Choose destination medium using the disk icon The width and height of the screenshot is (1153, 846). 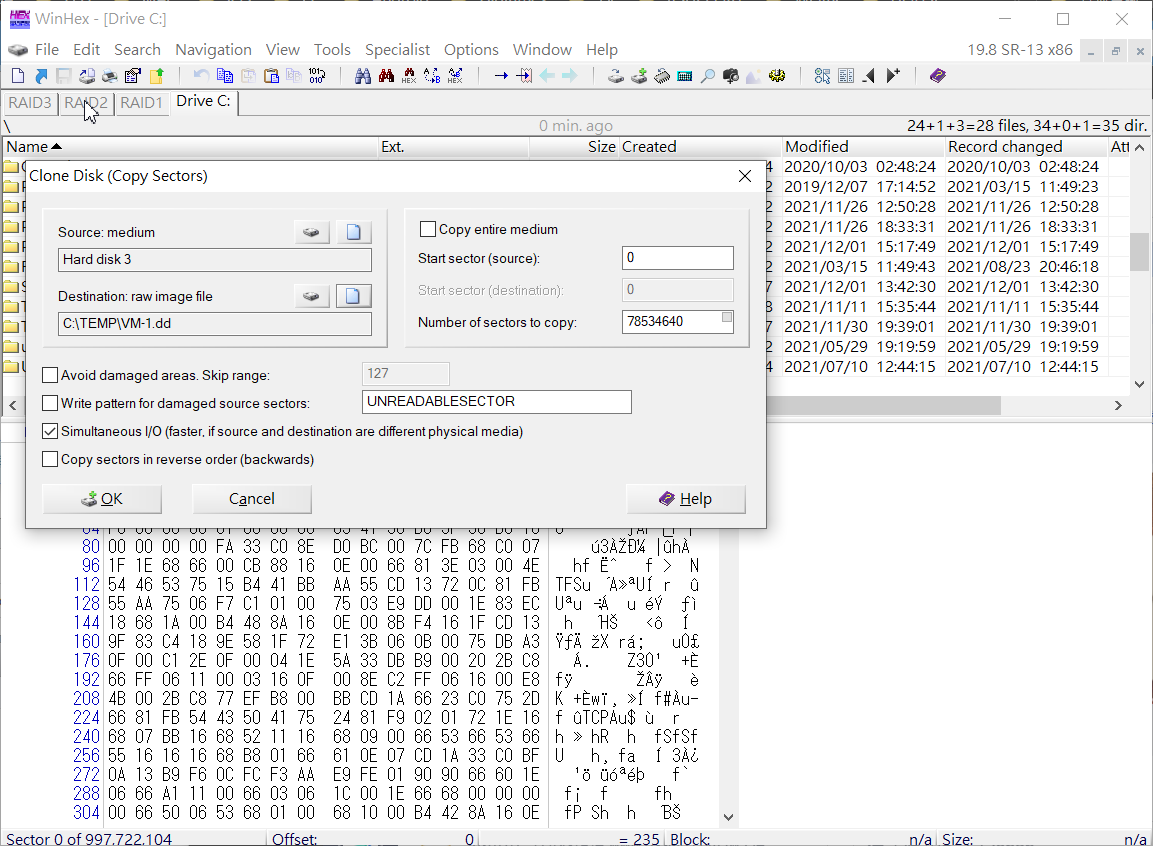click(312, 296)
